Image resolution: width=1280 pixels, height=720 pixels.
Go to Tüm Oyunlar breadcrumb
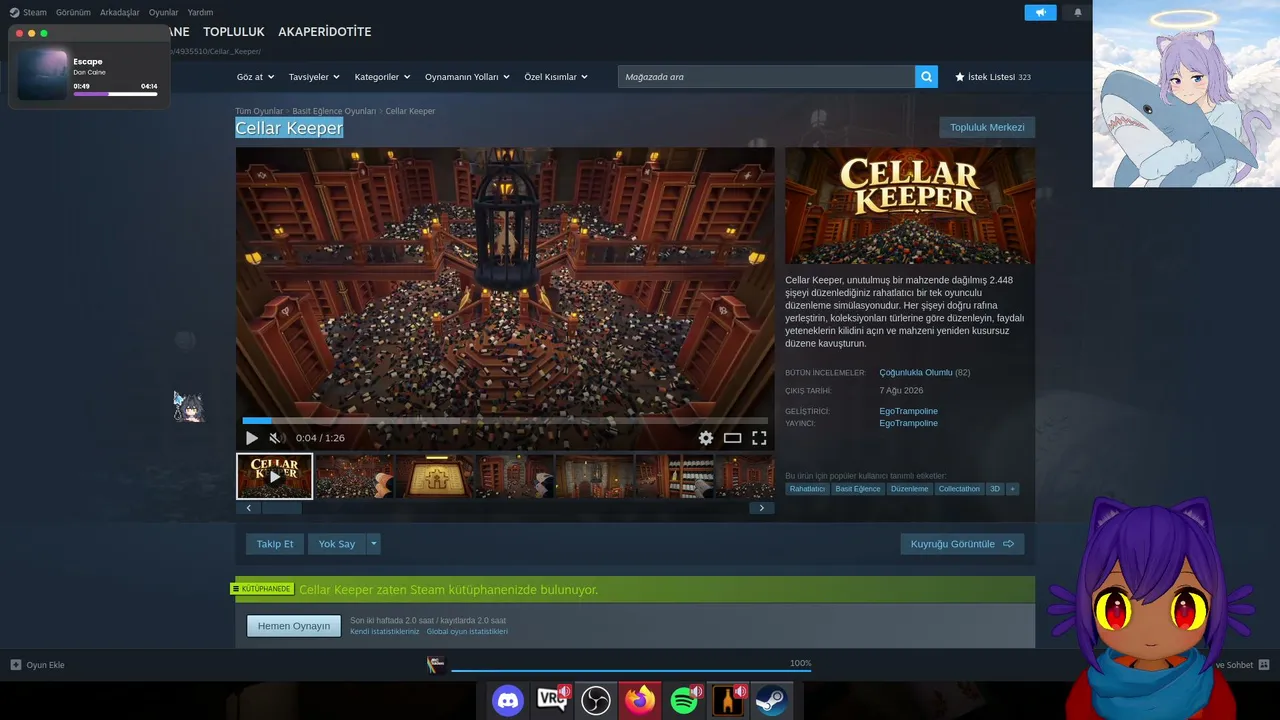pos(259,111)
